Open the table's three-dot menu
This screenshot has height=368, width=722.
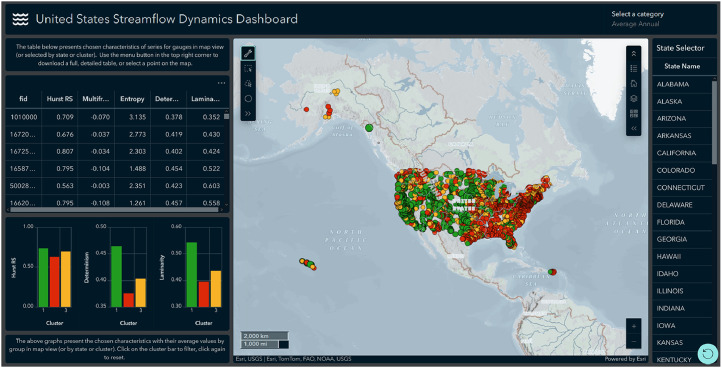coord(221,83)
